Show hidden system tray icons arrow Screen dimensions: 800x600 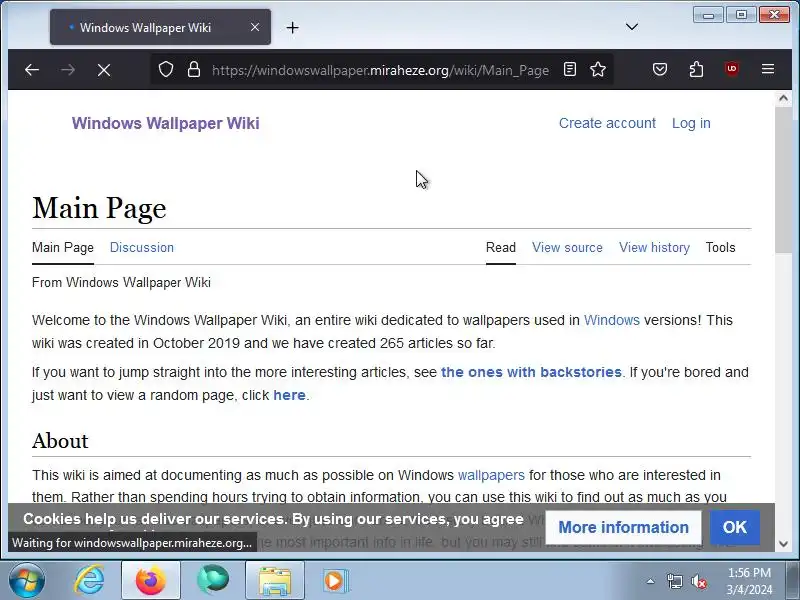651,581
